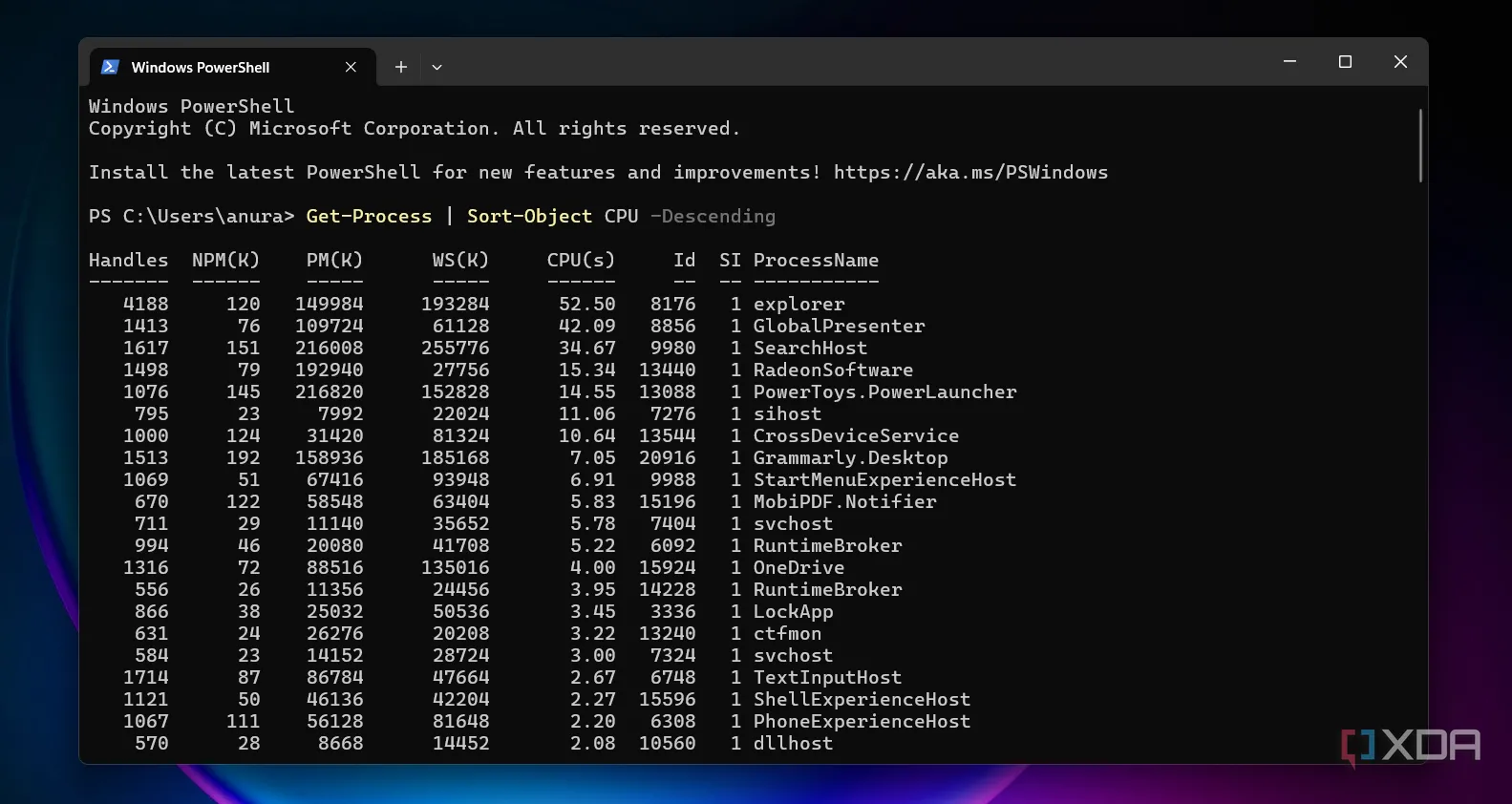Click the NPM(K) column header
Viewport: 1512px width, 804px height.
225,261
